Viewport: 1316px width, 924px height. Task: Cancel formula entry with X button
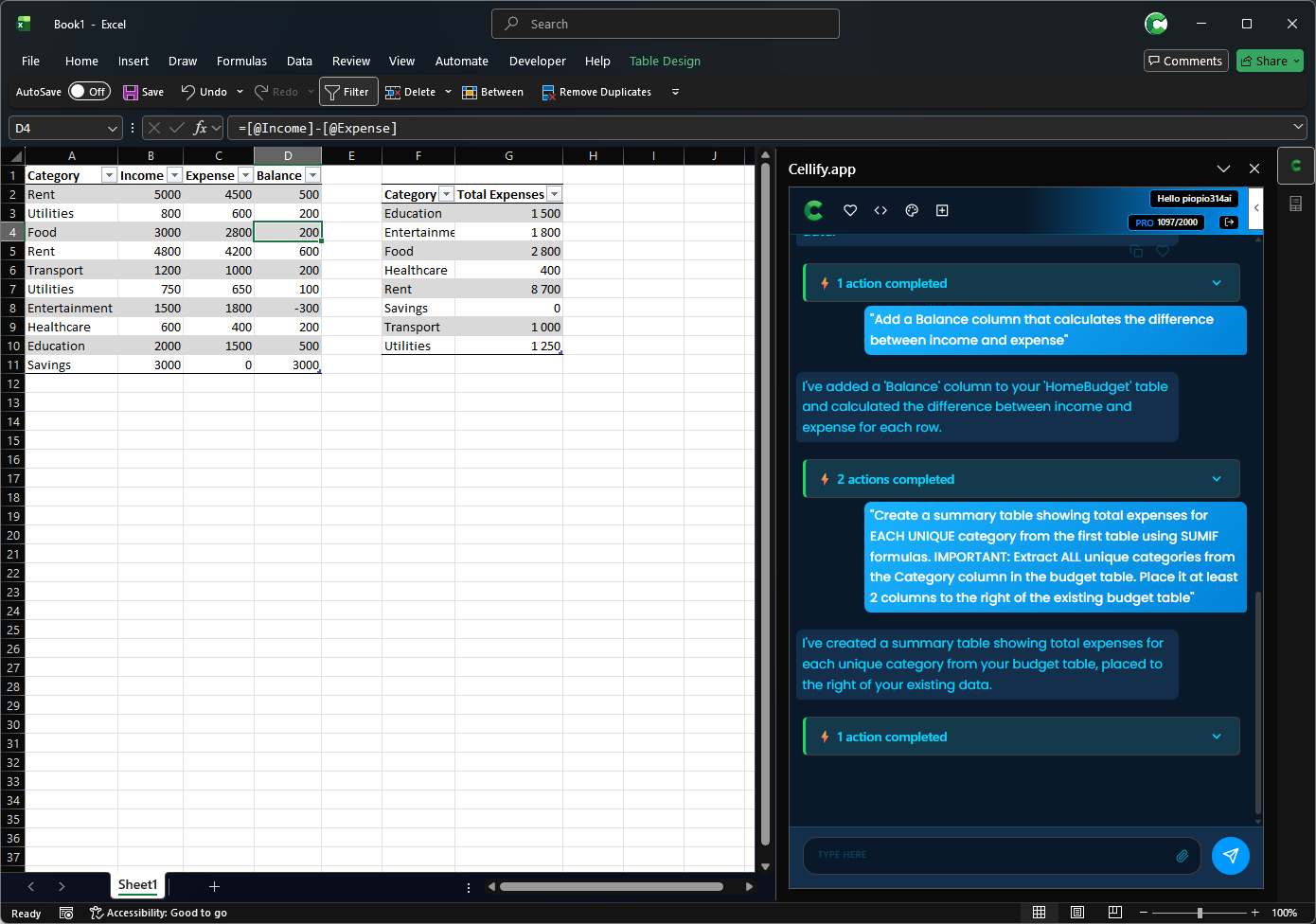point(154,128)
